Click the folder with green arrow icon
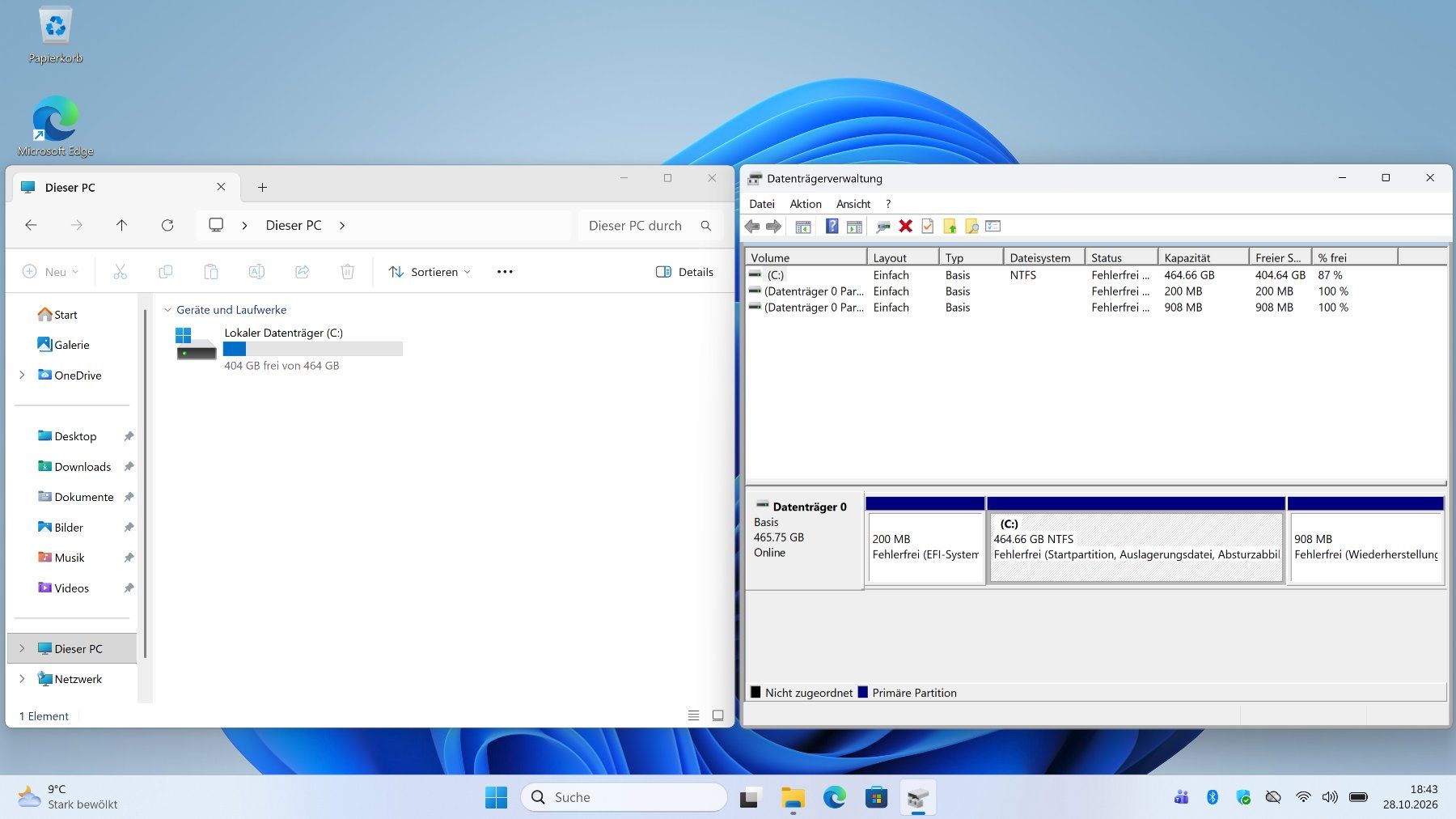Screen dimensions: 1456x819 click(950, 227)
